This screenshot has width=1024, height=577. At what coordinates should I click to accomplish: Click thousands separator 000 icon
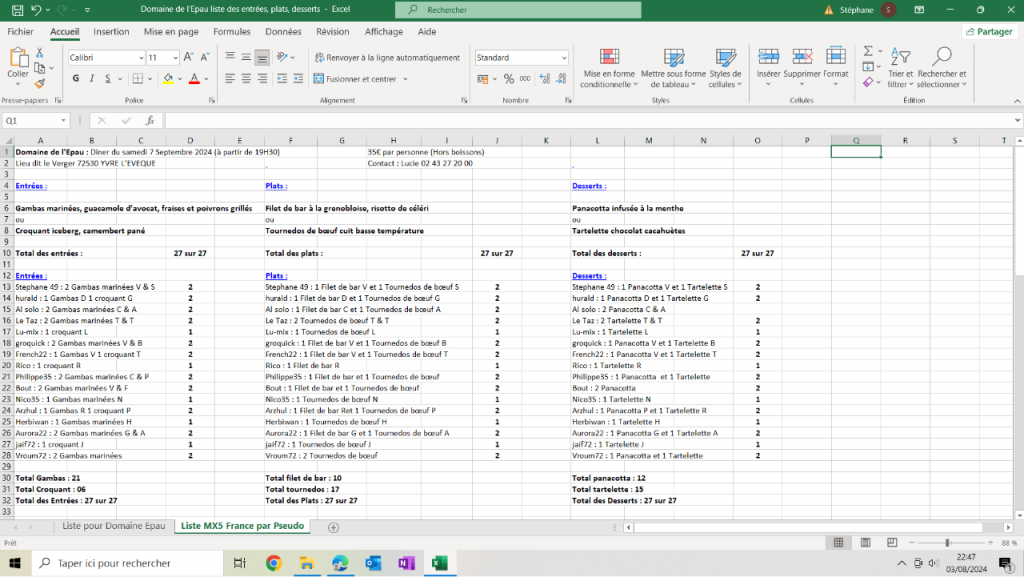point(525,79)
